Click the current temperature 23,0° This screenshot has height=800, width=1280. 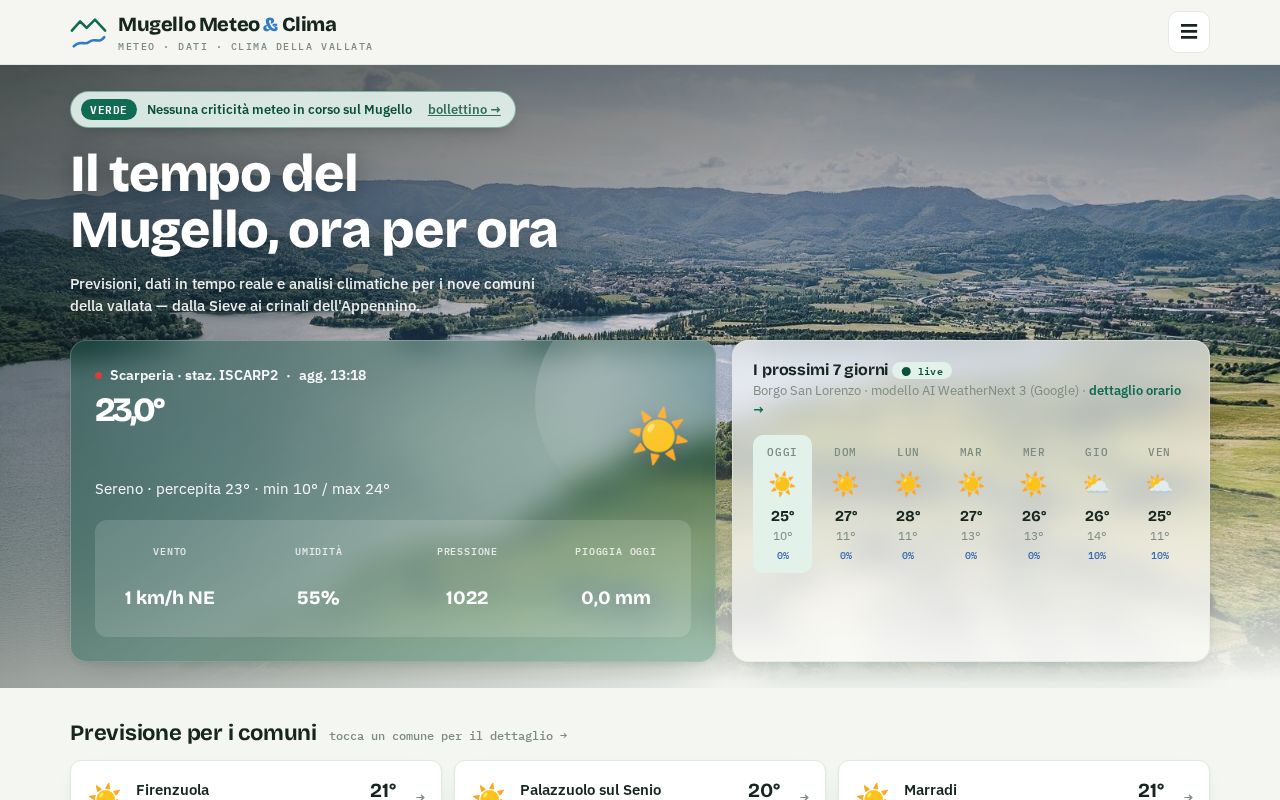click(x=130, y=410)
